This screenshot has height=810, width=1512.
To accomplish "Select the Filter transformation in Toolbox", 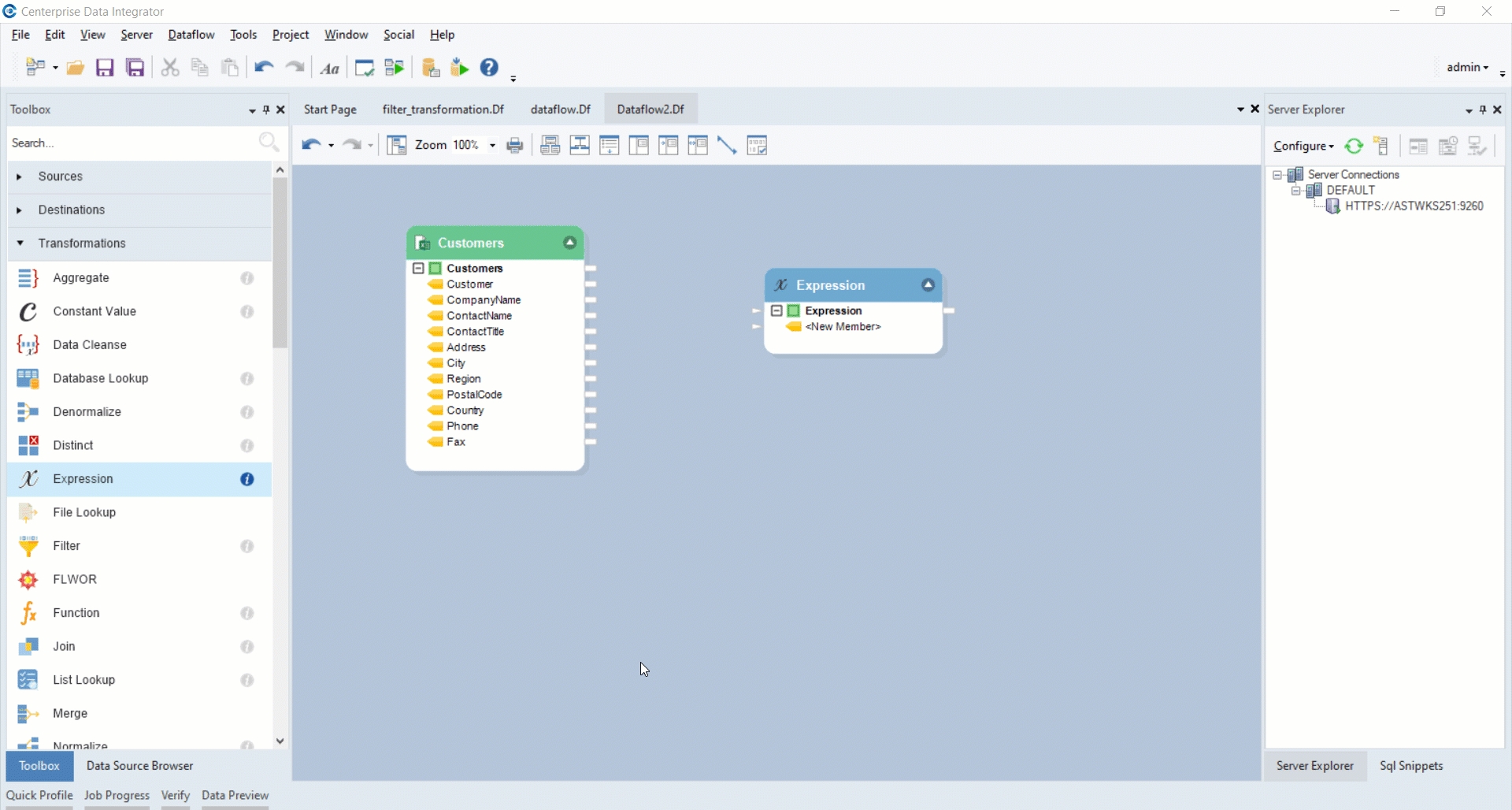I will (67, 546).
